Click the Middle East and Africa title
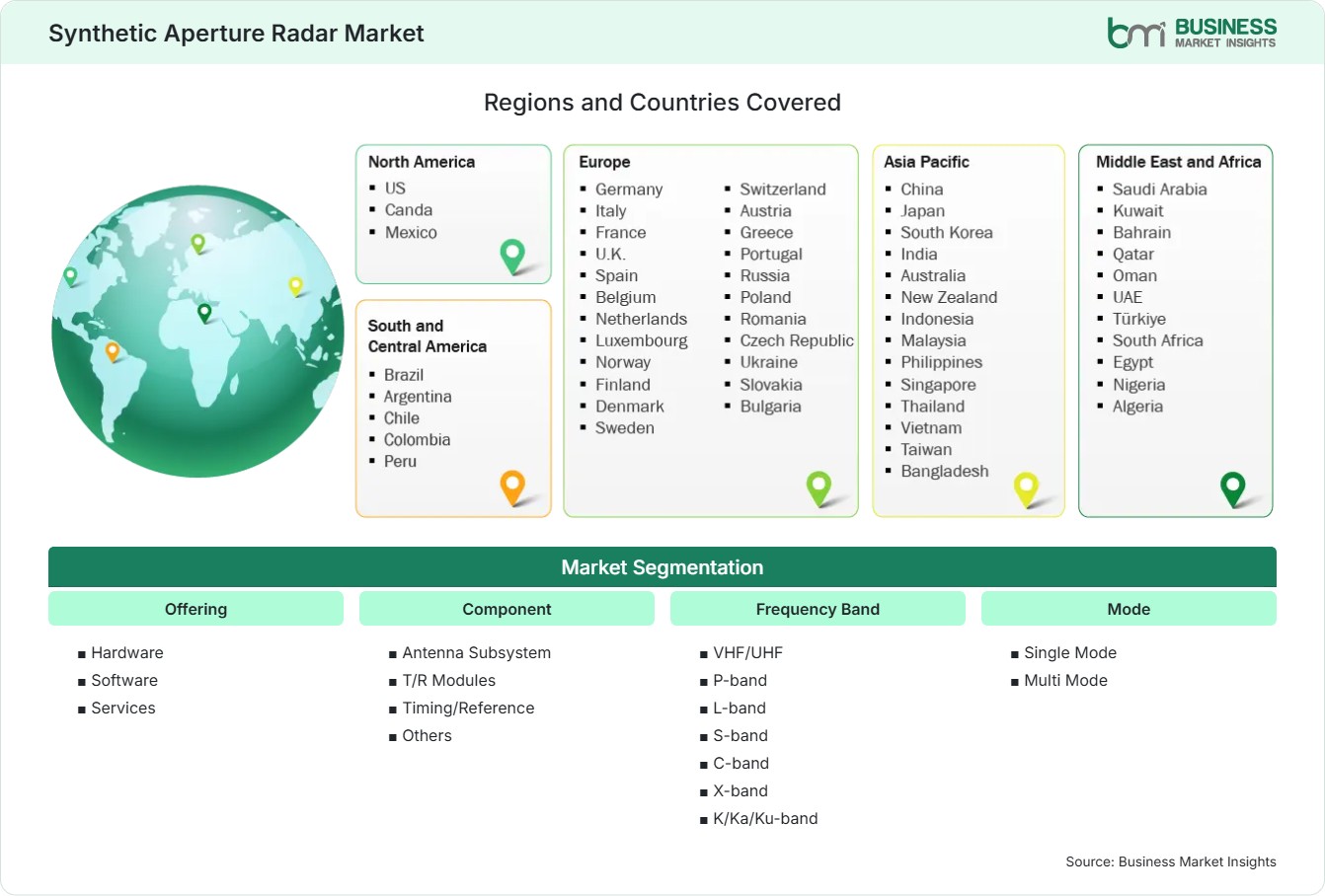This screenshot has height=896, width=1325. point(1179,162)
